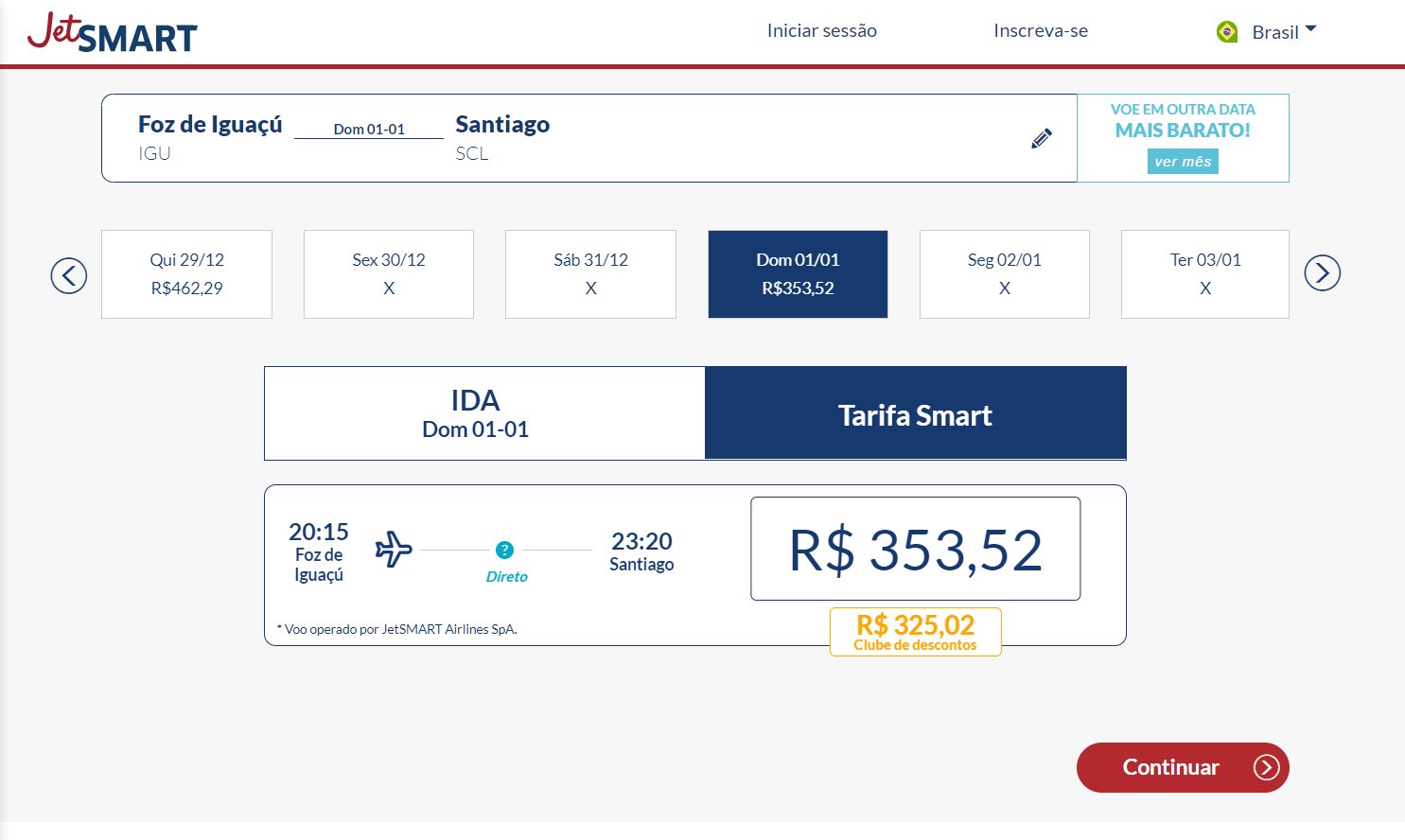
Task: Open the Inscreva-se link
Action: tap(1041, 31)
